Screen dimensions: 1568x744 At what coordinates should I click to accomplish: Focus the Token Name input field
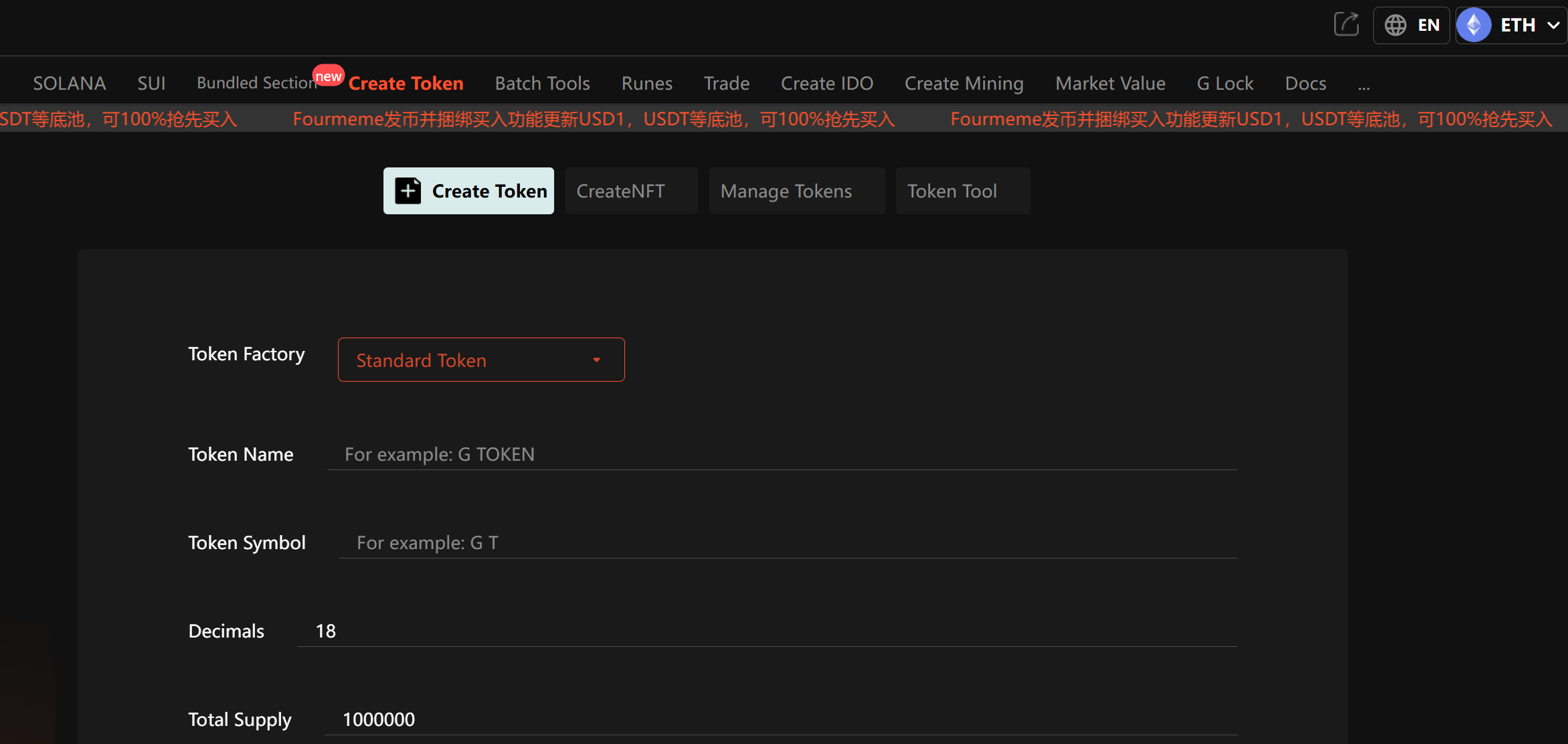(781, 454)
